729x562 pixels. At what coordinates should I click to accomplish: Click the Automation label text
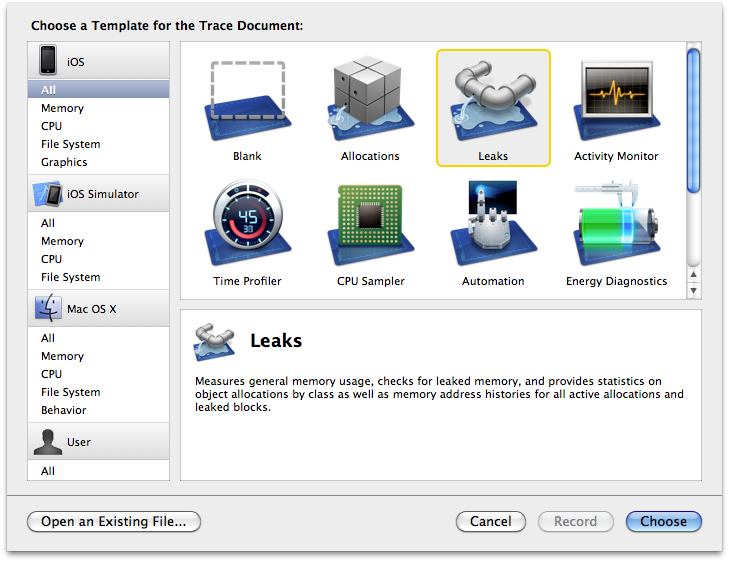click(493, 281)
